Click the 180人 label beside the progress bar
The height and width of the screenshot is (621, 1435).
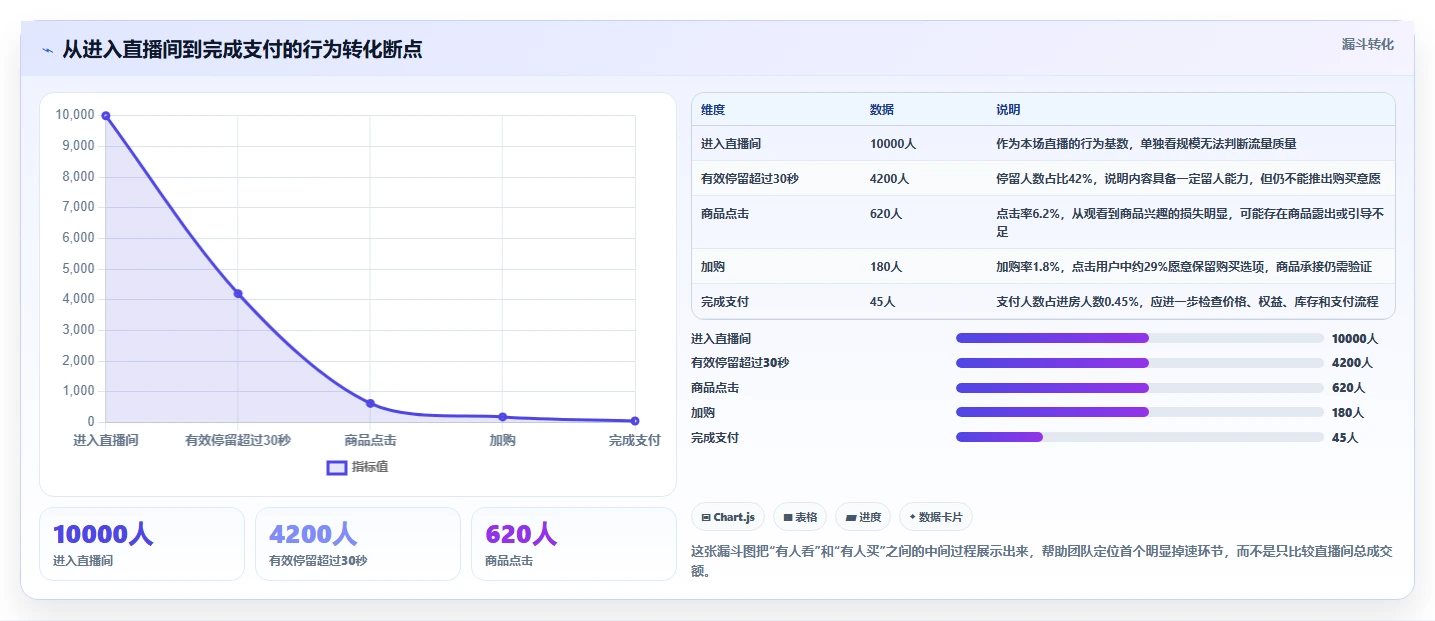(1348, 412)
